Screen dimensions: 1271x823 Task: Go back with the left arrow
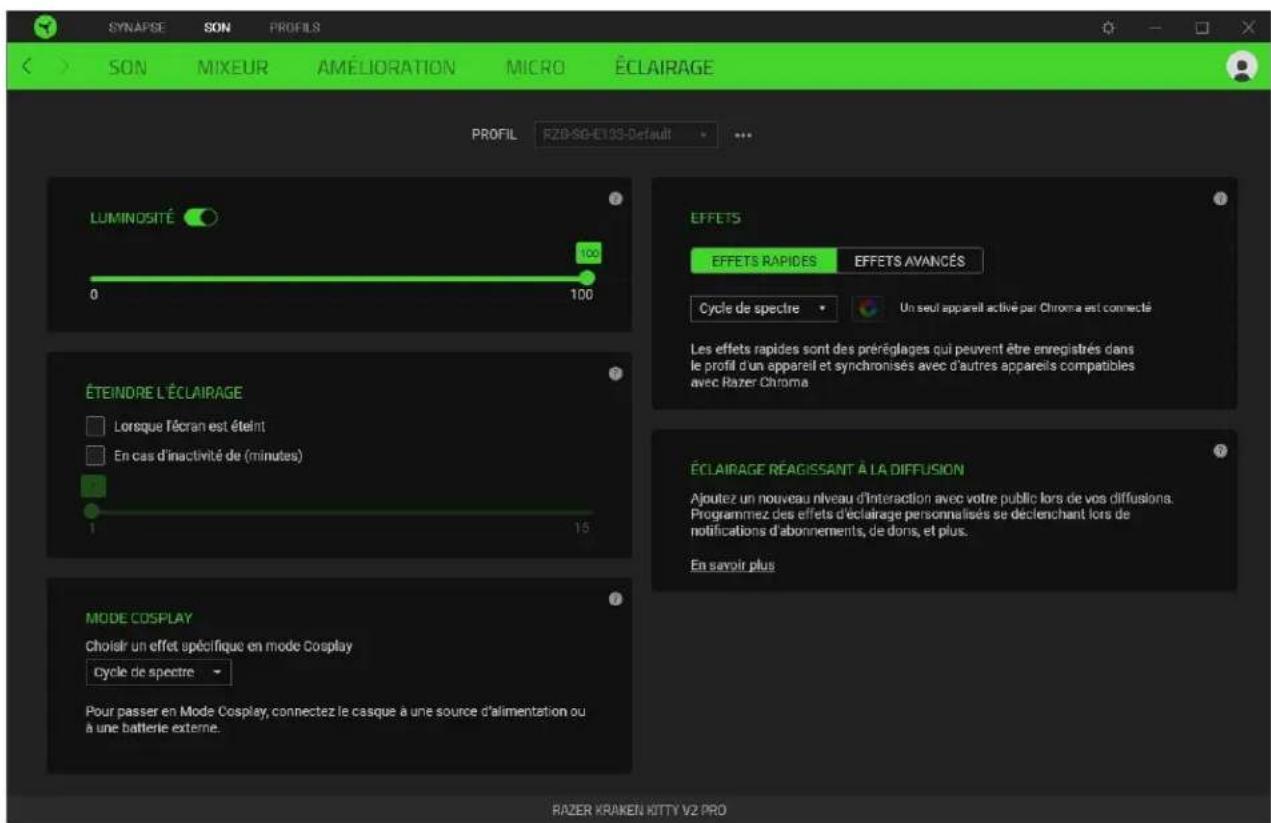pyautogui.click(x=28, y=67)
